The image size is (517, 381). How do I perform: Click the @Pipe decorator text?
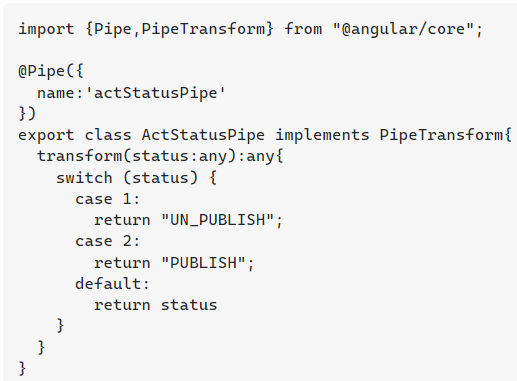(x=42, y=71)
